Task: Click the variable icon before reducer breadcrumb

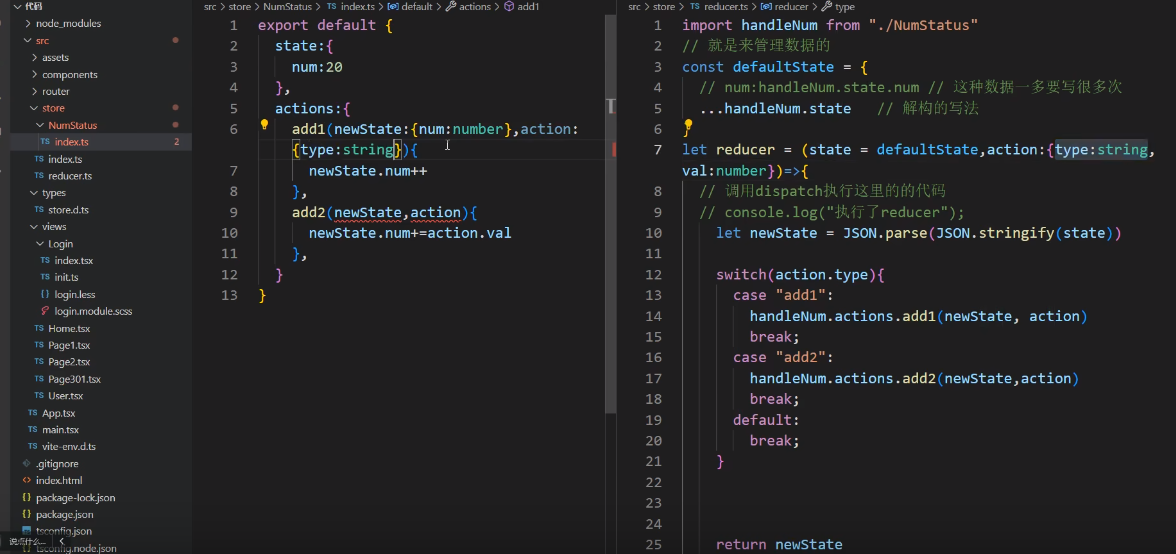Action: (766, 7)
